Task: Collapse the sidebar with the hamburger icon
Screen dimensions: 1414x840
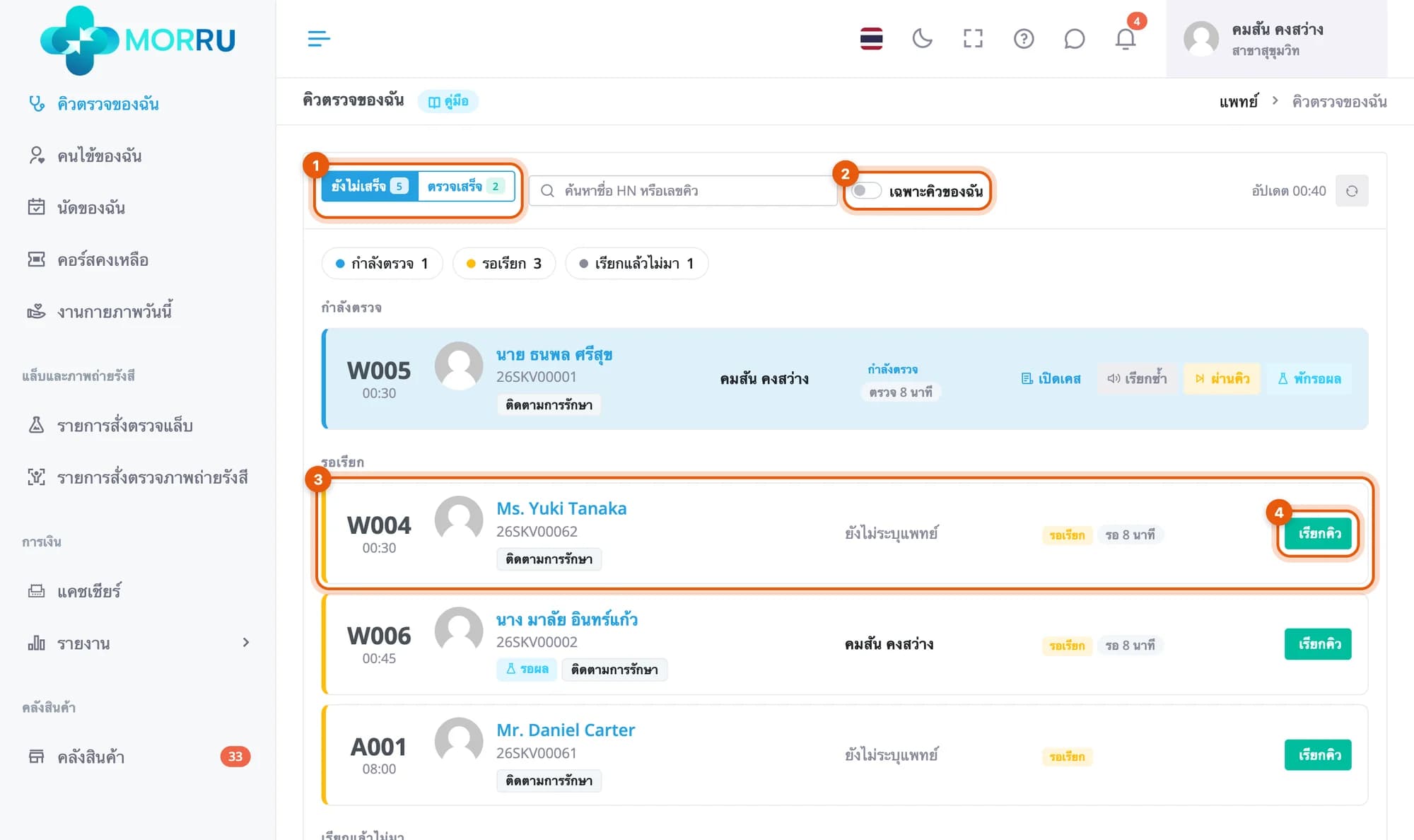Action: pyautogui.click(x=319, y=38)
